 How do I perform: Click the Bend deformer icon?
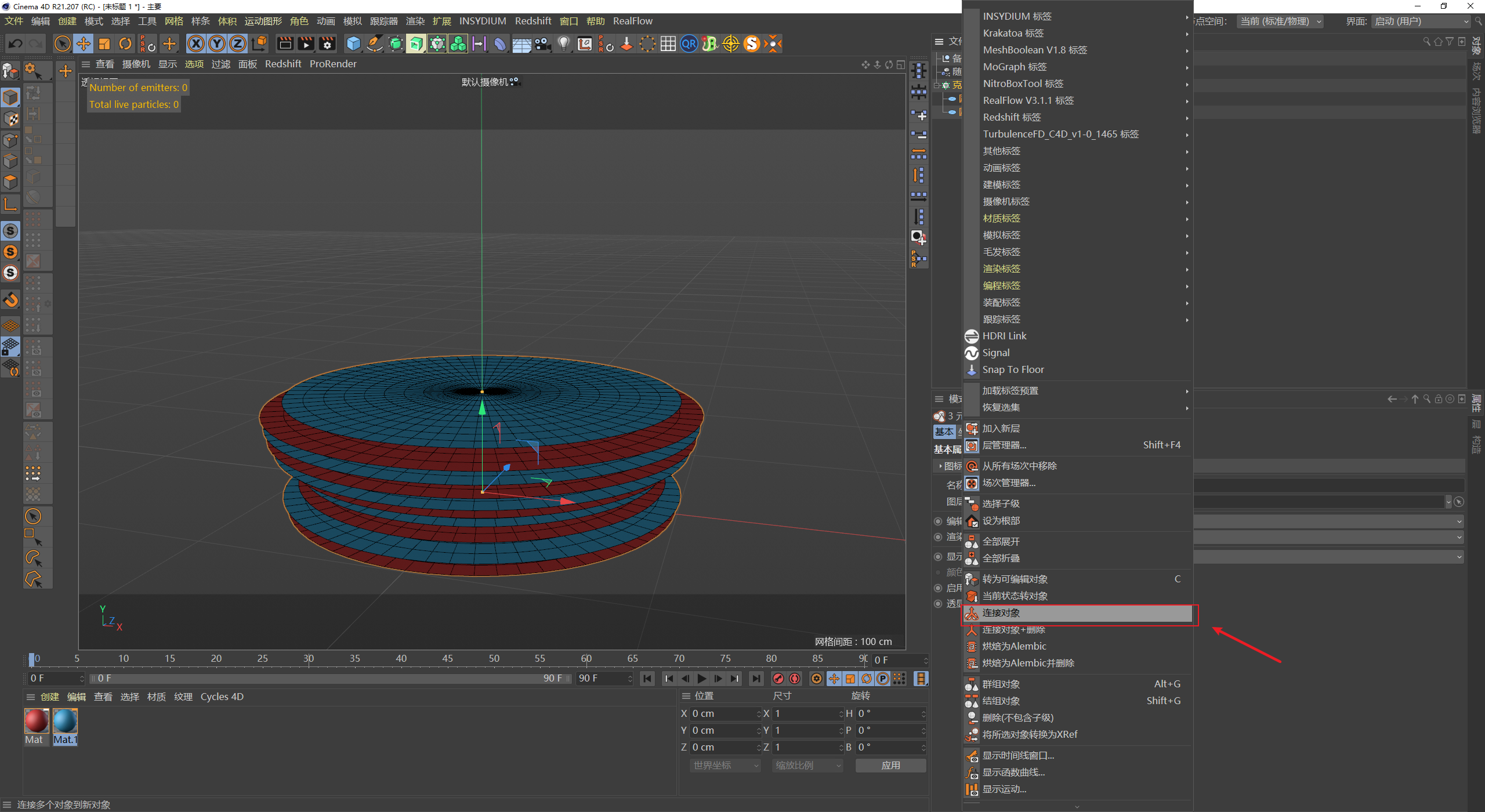tap(500, 43)
